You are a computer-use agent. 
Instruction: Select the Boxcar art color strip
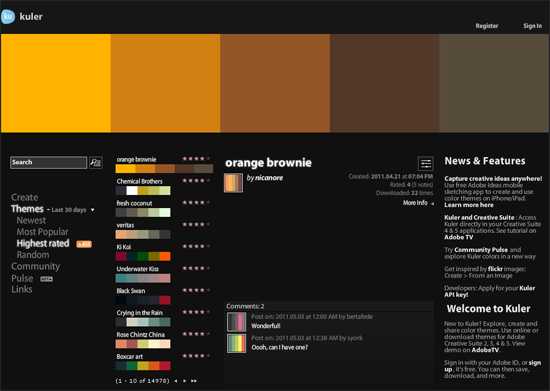pyautogui.click(x=143, y=366)
